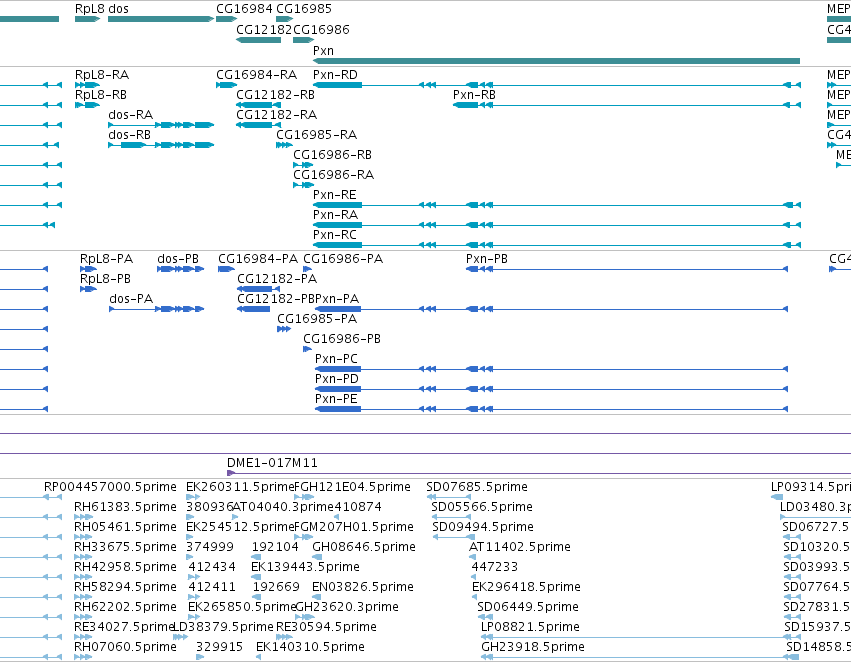
Task: Open transcript RpL8-RA label
Action: pyautogui.click(x=102, y=74)
